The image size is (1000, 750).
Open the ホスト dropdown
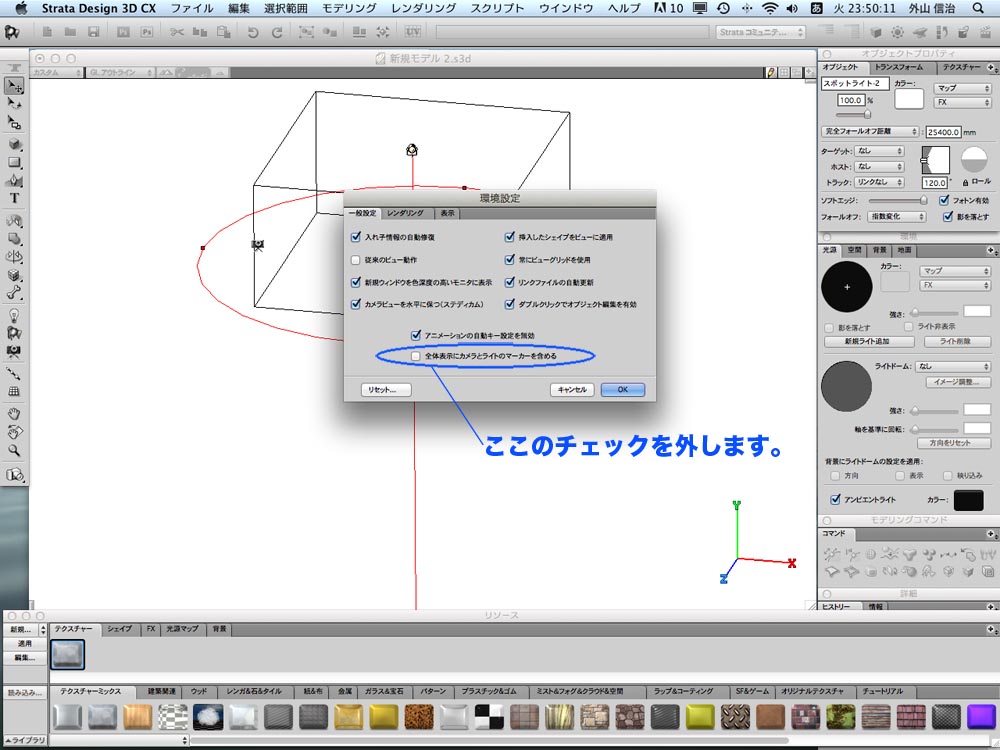pos(879,166)
